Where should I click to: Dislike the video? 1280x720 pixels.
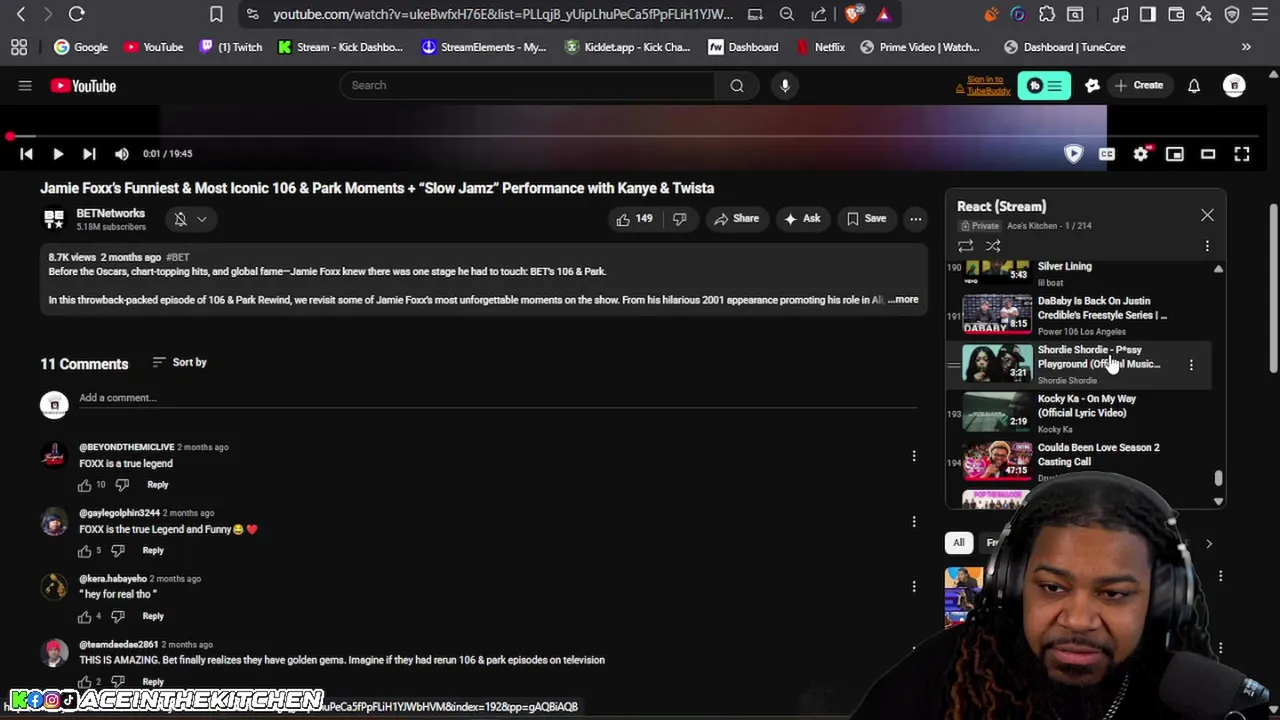point(679,219)
